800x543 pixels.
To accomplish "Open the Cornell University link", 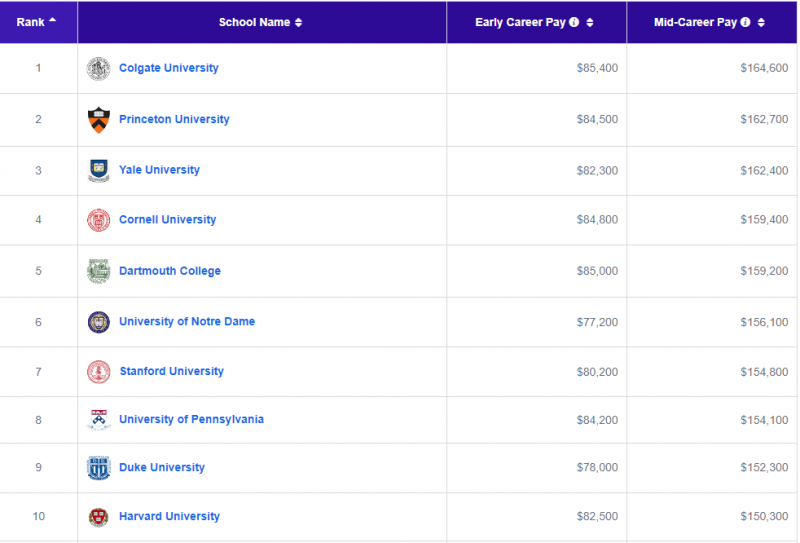I will tap(167, 219).
